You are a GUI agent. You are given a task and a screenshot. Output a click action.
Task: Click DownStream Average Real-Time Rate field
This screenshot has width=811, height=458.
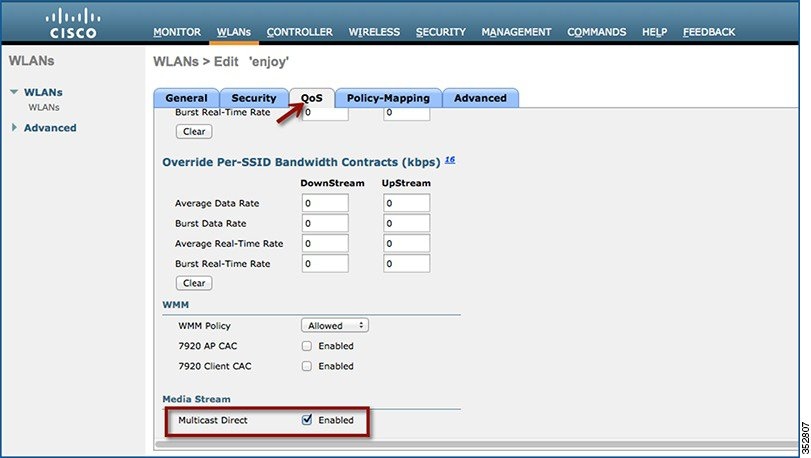pyautogui.click(x=325, y=243)
